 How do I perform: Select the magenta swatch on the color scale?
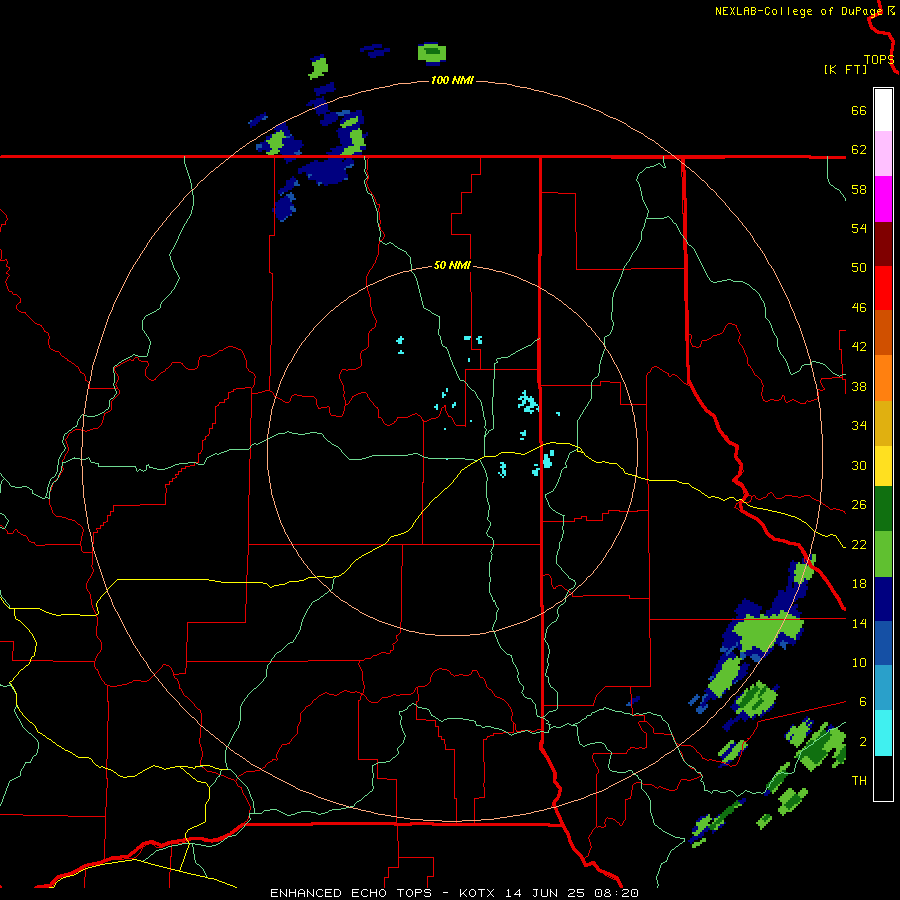(883, 199)
